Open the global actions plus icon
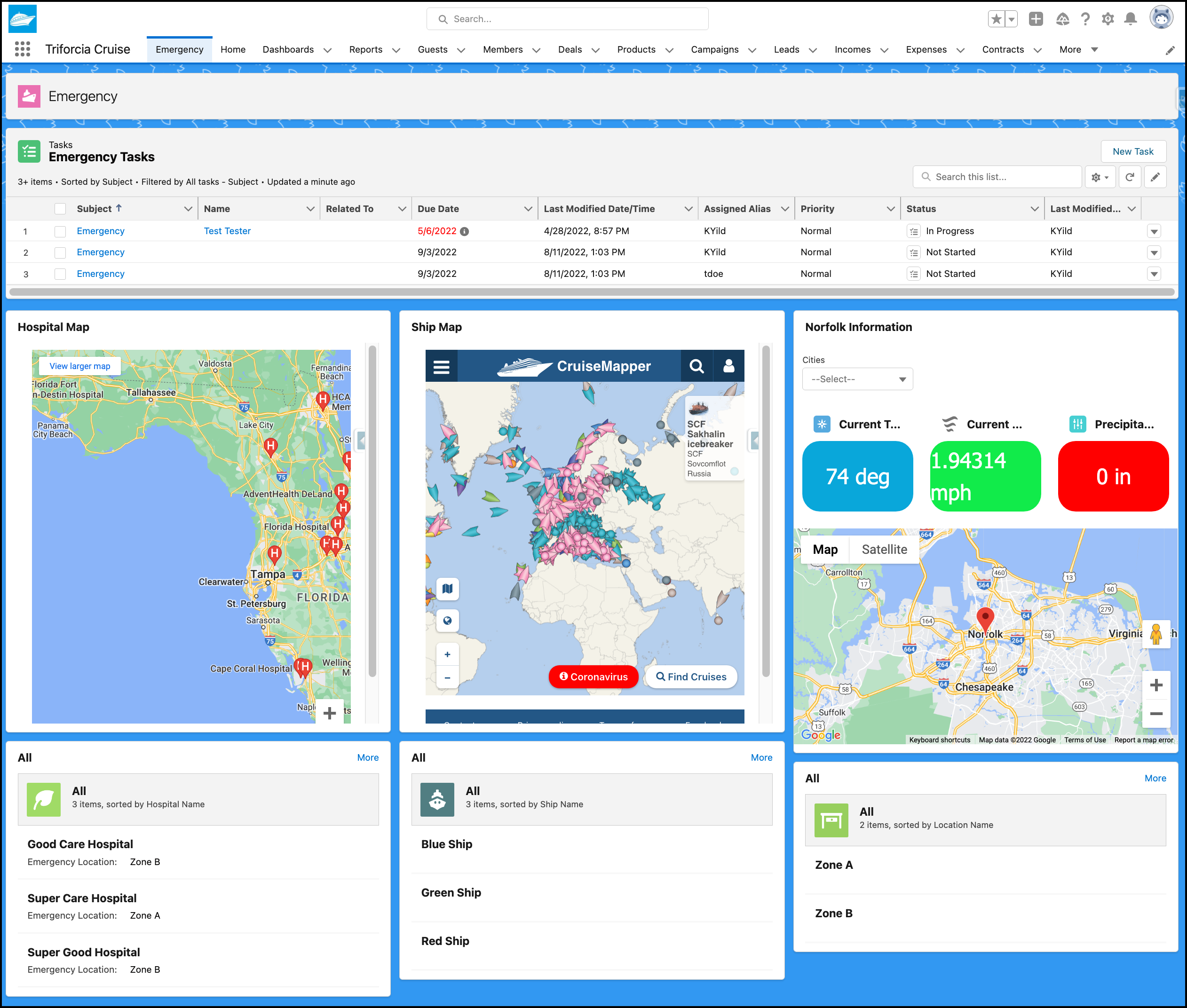This screenshot has height=1008, width=1187. pyautogui.click(x=1036, y=19)
